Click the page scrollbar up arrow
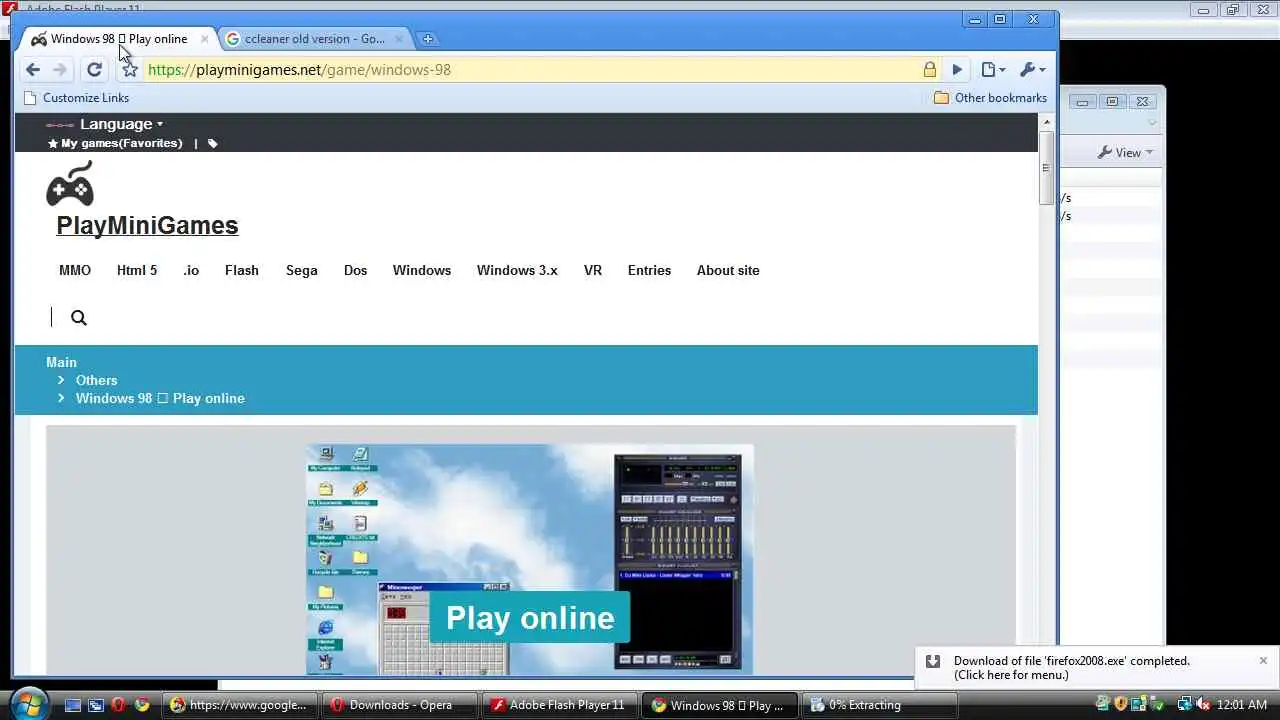Screen dimensions: 1280x720 point(1047,122)
